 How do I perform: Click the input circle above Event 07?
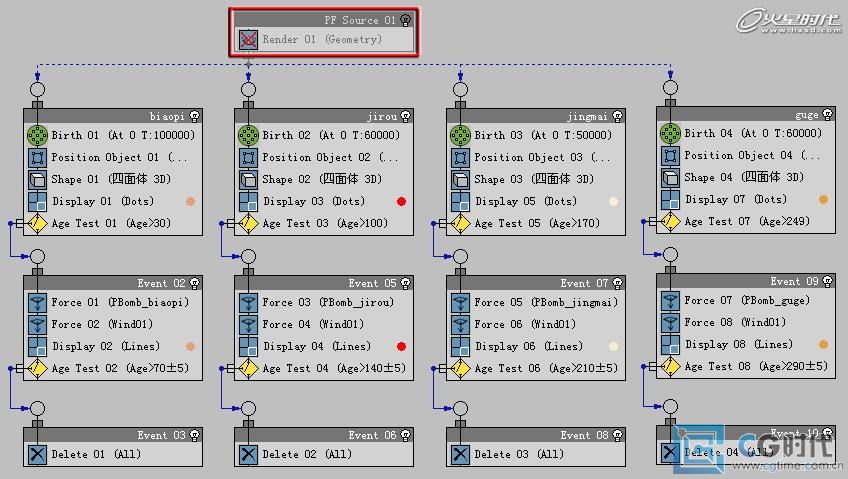(460, 257)
